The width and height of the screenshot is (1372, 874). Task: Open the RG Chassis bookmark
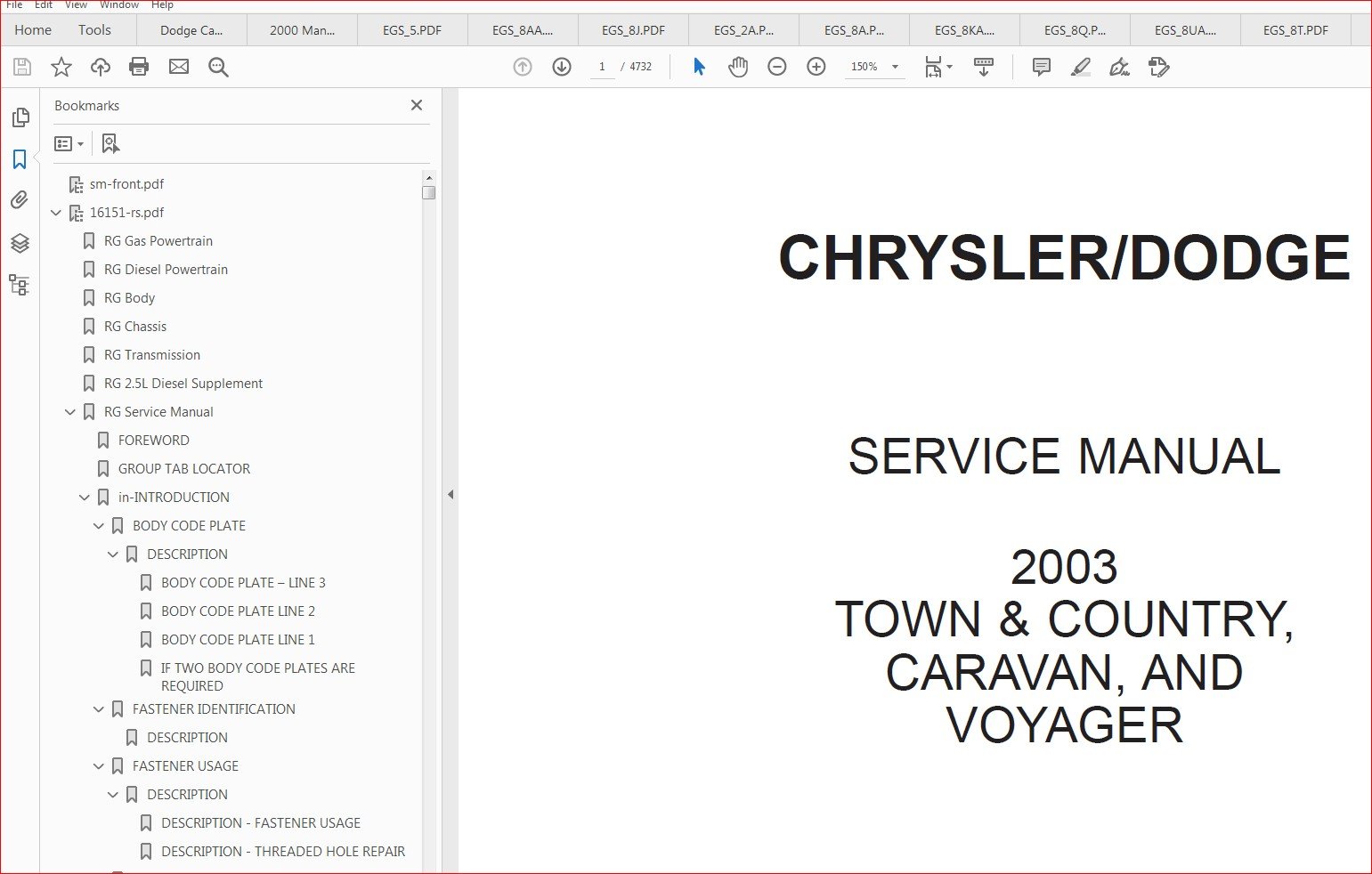click(x=135, y=327)
